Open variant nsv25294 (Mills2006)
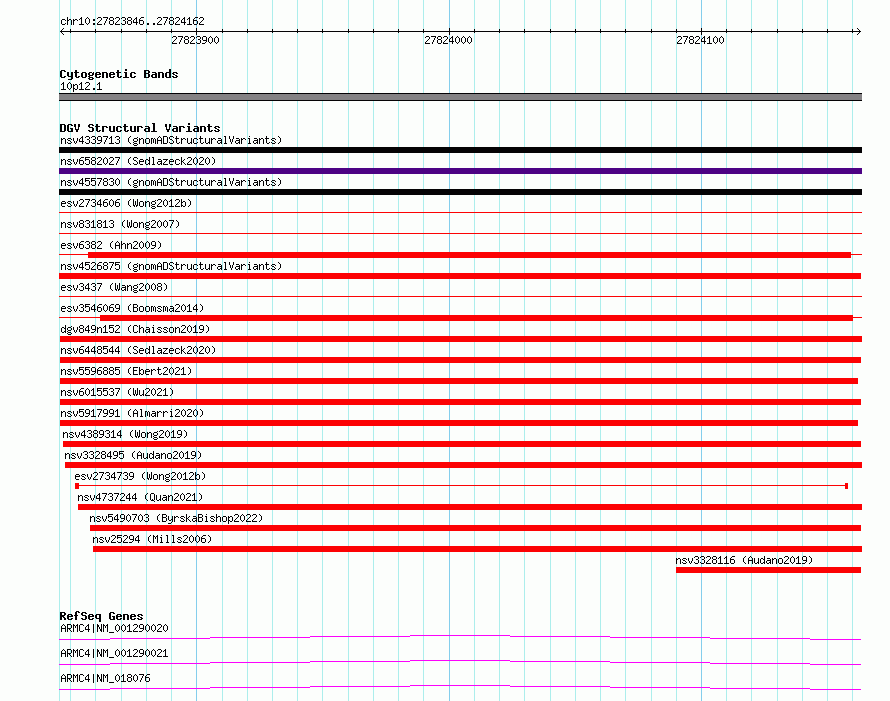The width and height of the screenshot is (890, 701). point(152,539)
